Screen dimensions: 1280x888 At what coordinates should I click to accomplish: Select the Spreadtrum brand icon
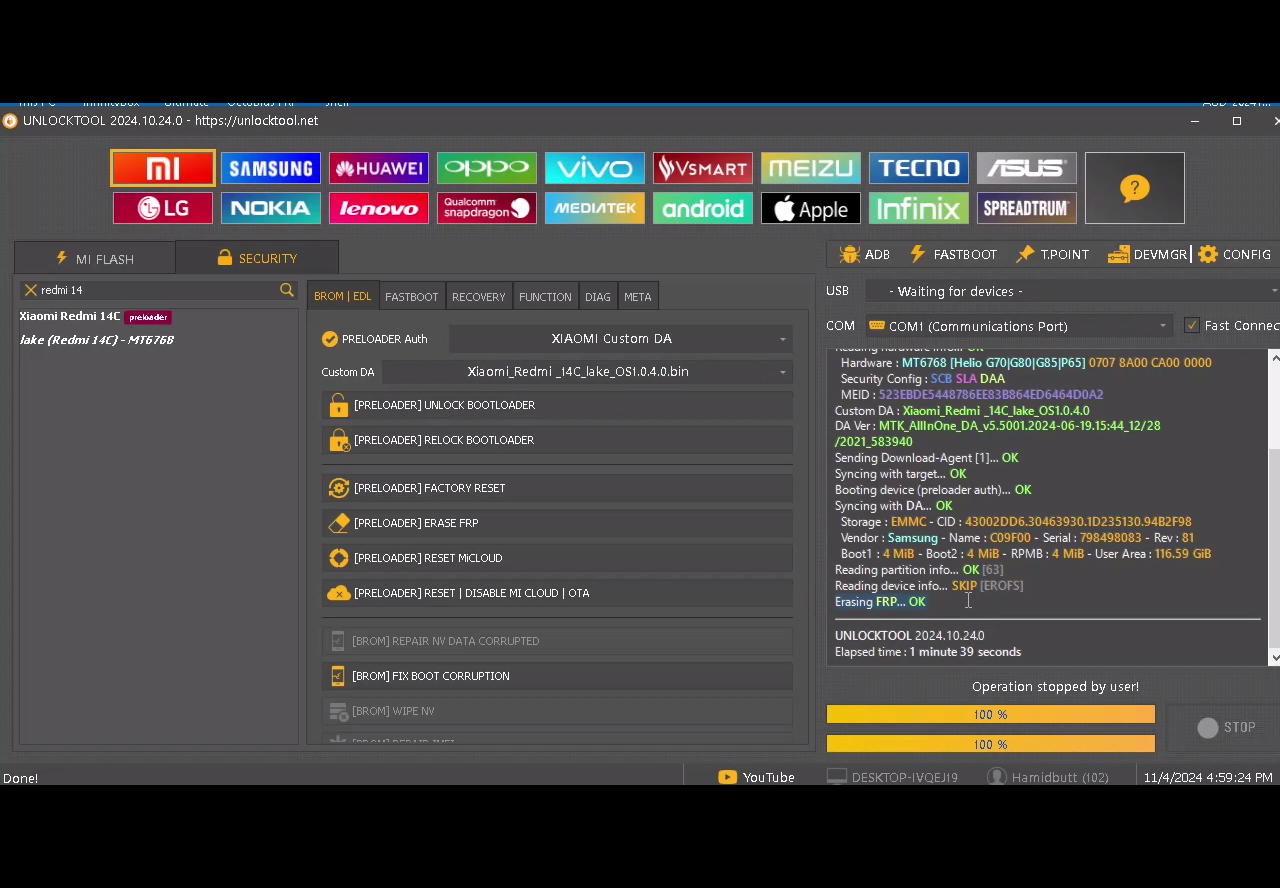[x=1027, y=208]
